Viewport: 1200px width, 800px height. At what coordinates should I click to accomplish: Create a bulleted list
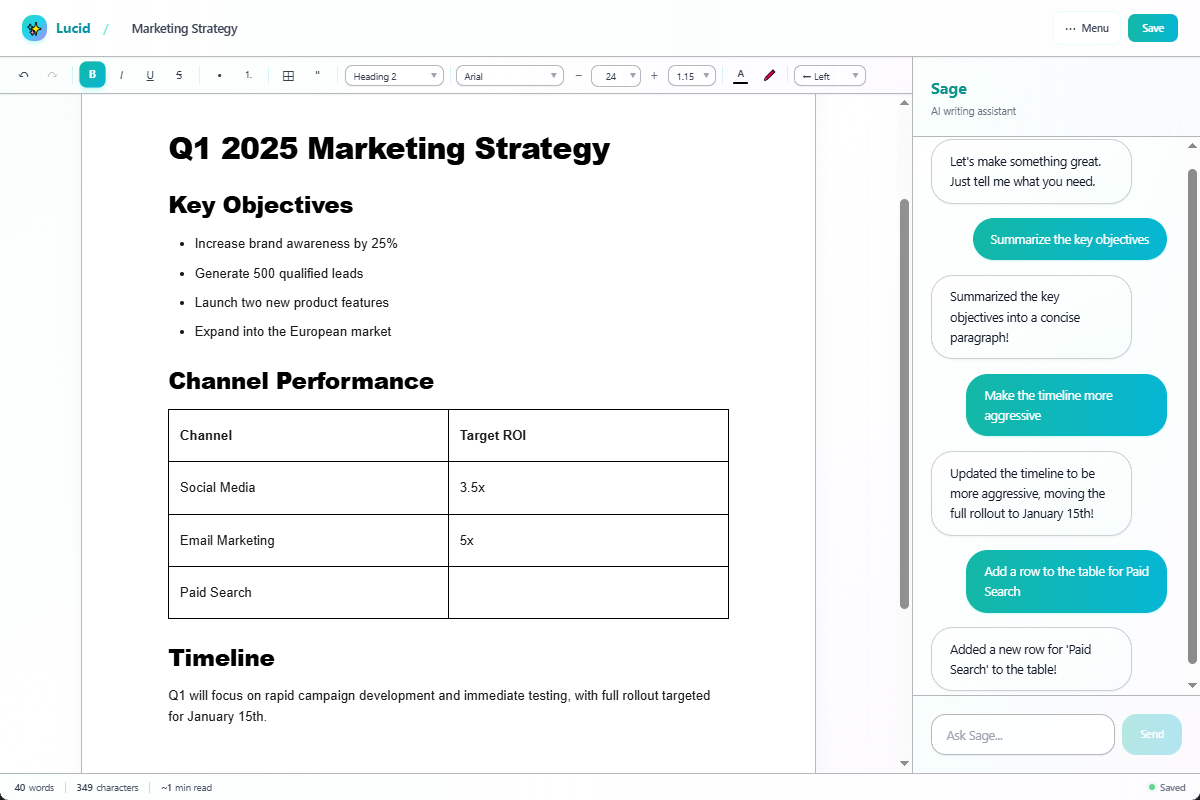coord(218,75)
